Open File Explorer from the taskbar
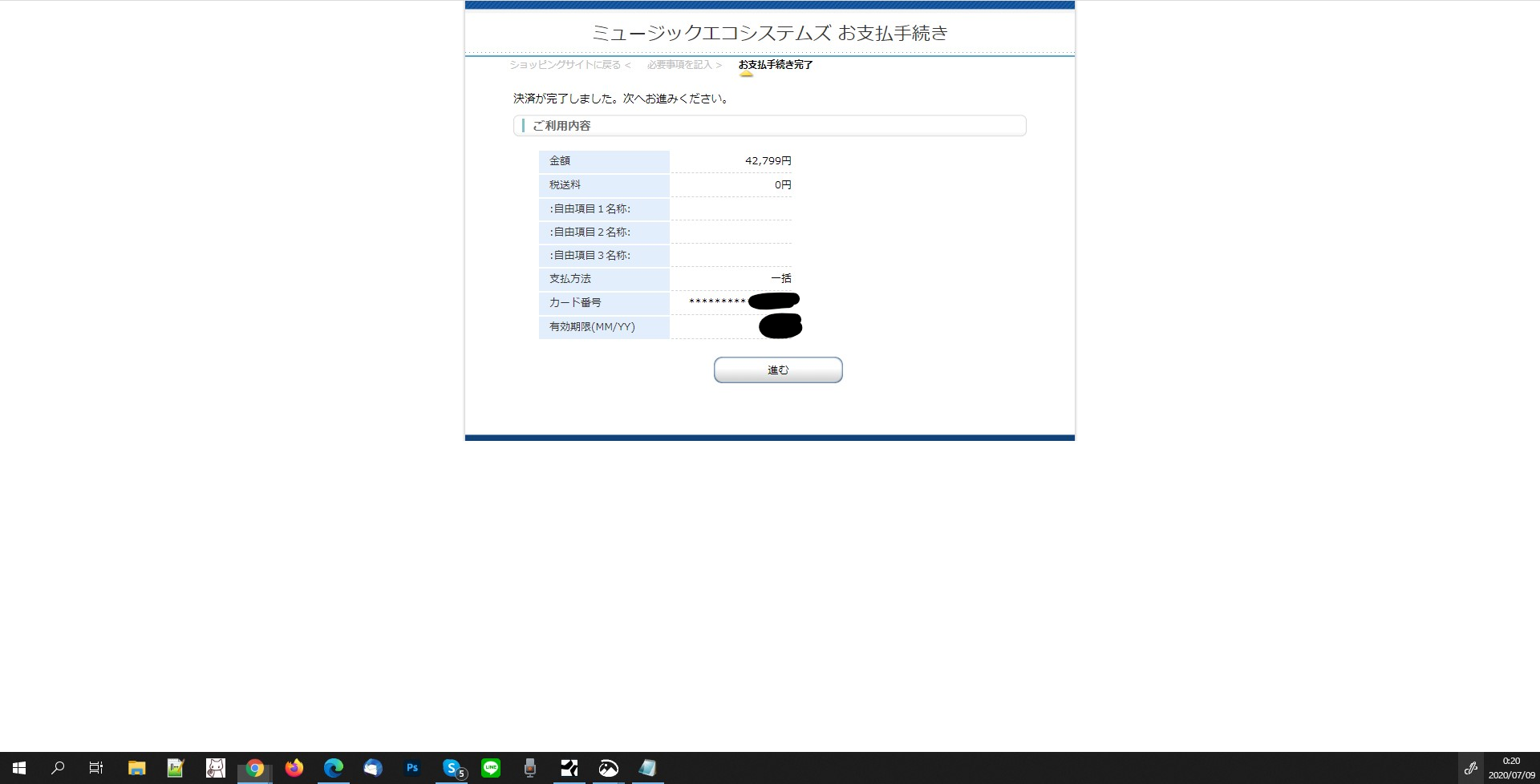Viewport: 1540px width, 784px height. 136,768
